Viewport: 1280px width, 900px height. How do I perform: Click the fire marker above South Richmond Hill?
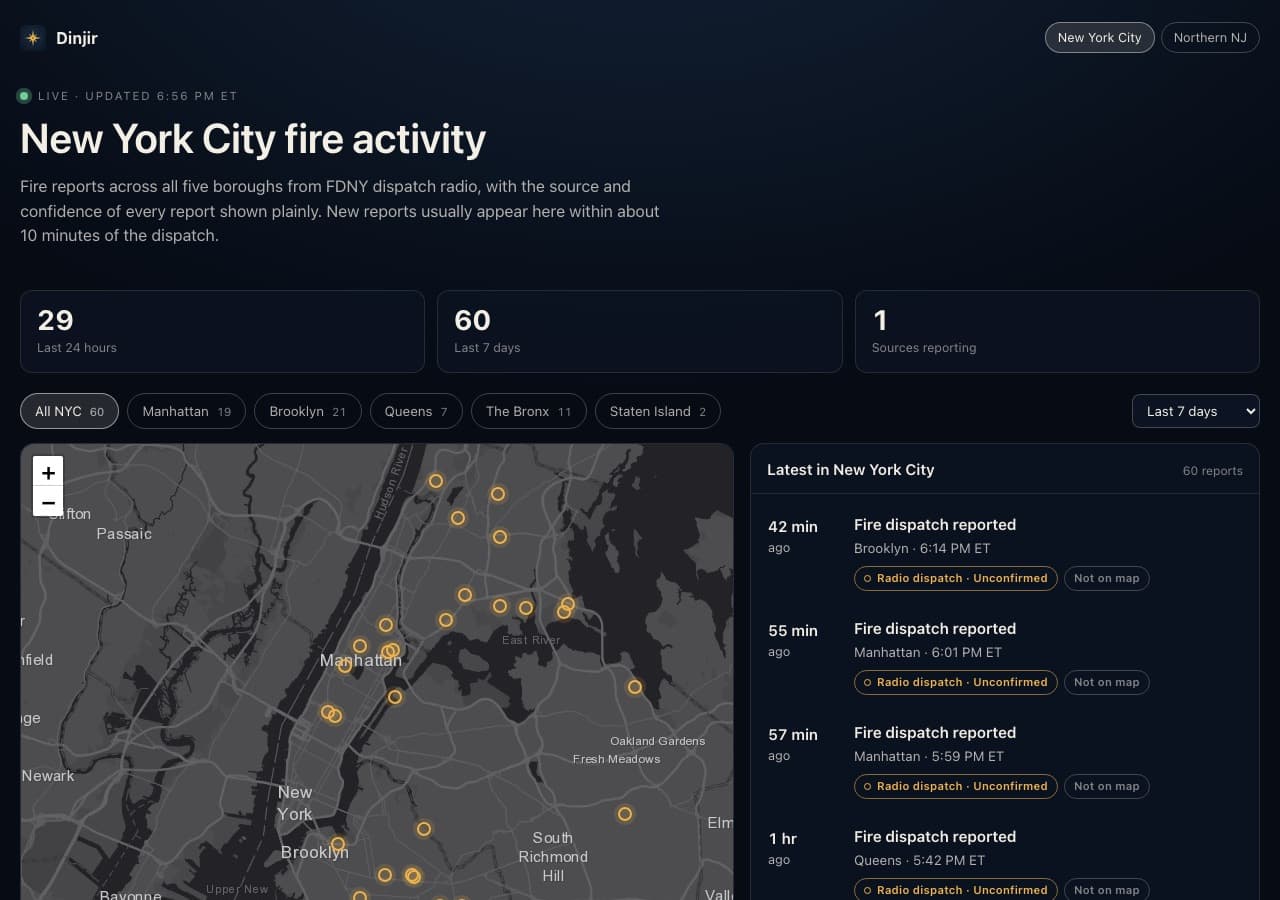pos(625,814)
